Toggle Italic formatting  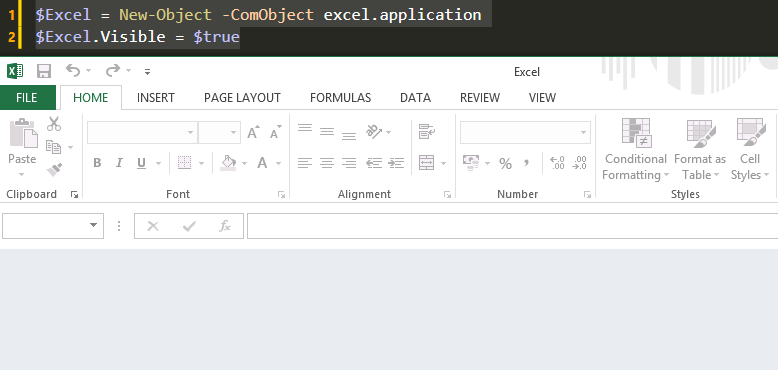pyautogui.click(x=119, y=163)
